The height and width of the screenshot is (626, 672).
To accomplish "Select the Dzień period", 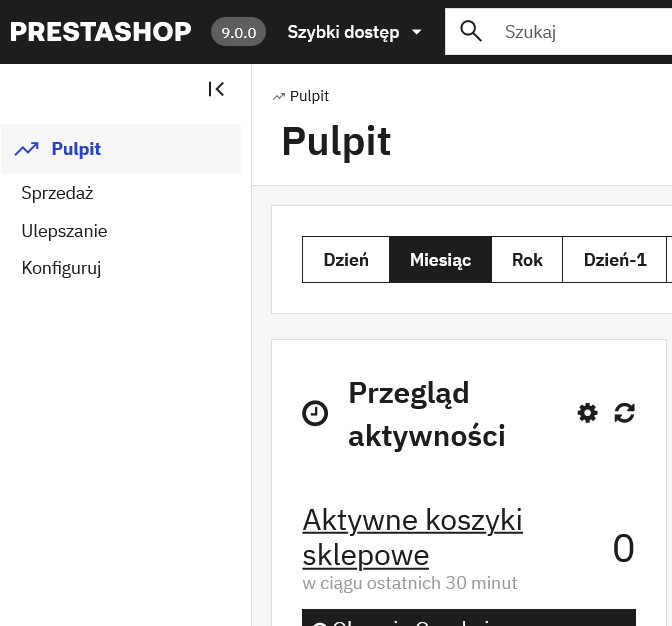I will (346, 260).
